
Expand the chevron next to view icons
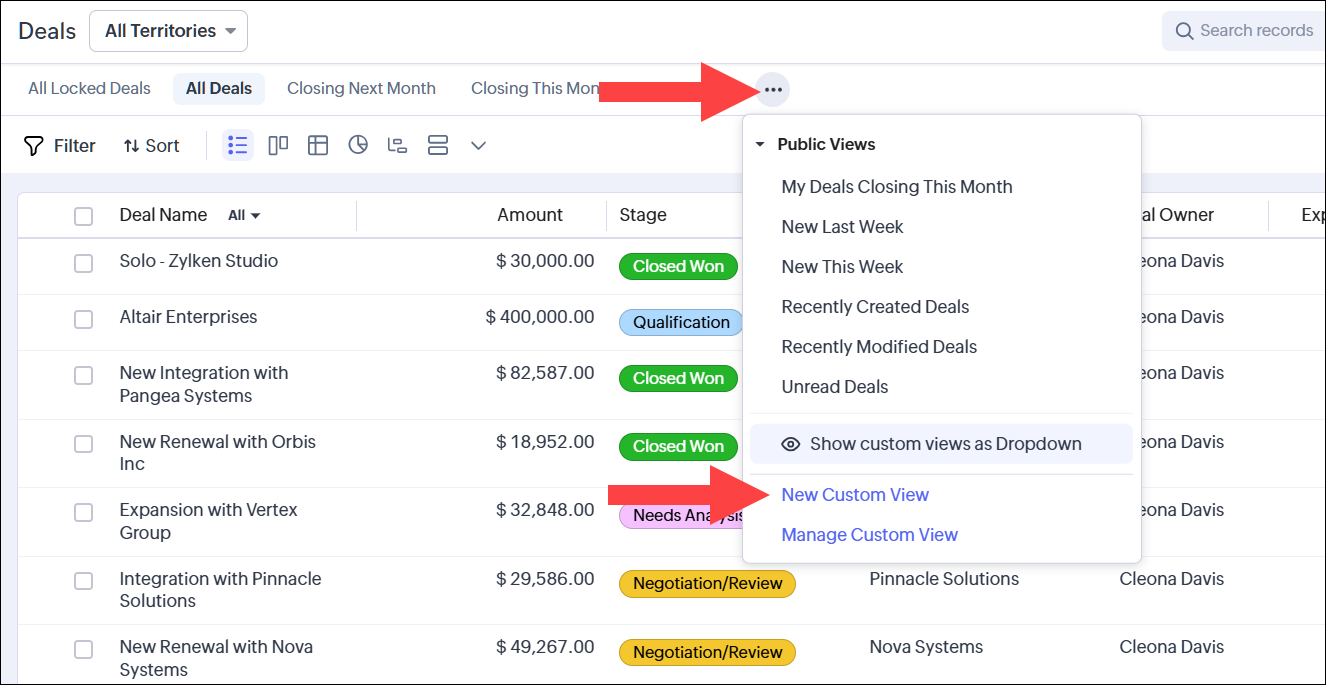pos(478,145)
